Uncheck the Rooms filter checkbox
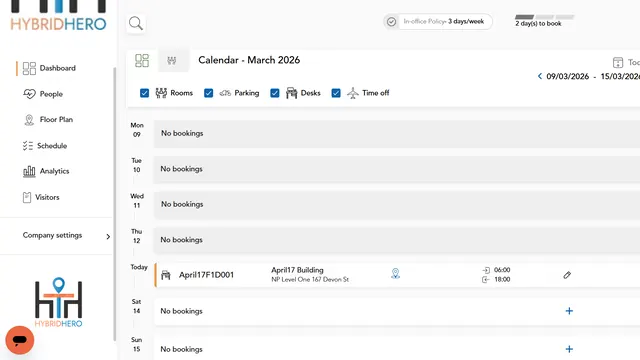Image resolution: width=640 pixels, height=360 pixels. 144,93
